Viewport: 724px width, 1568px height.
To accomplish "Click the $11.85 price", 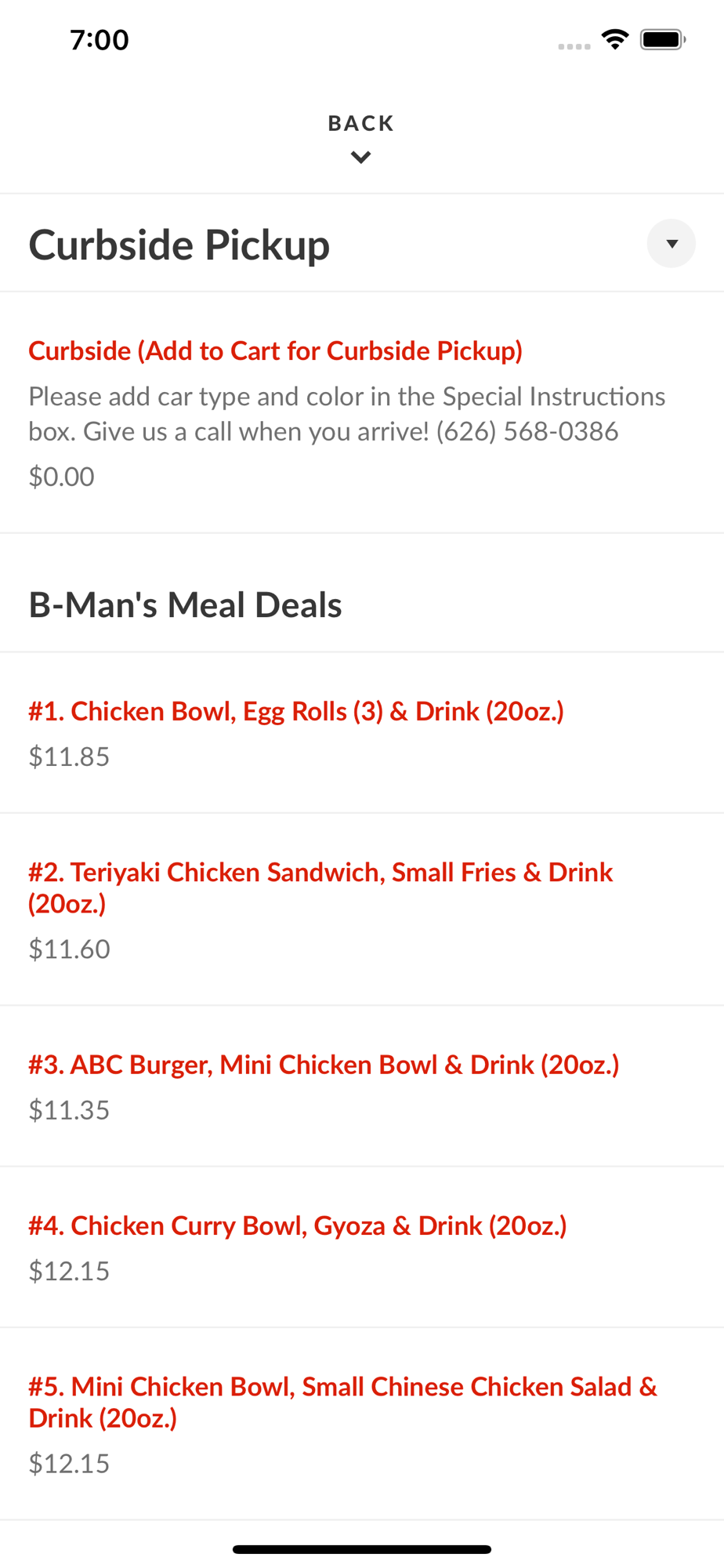I will pos(69,757).
